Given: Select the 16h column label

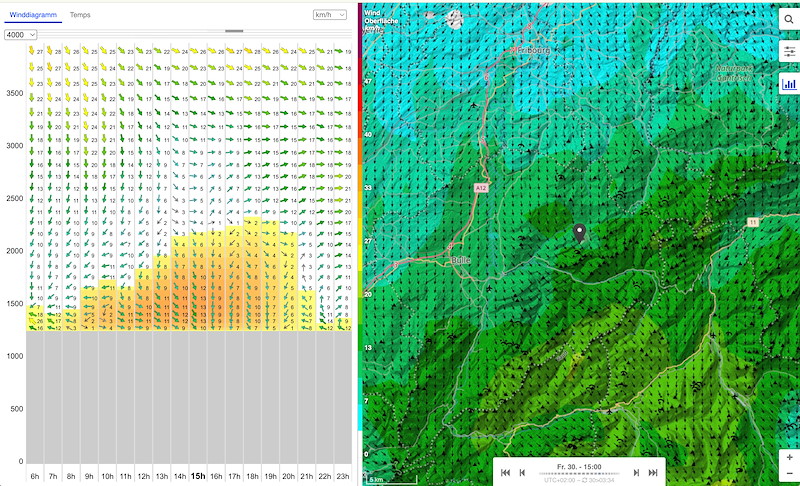Looking at the screenshot, I should [216, 476].
